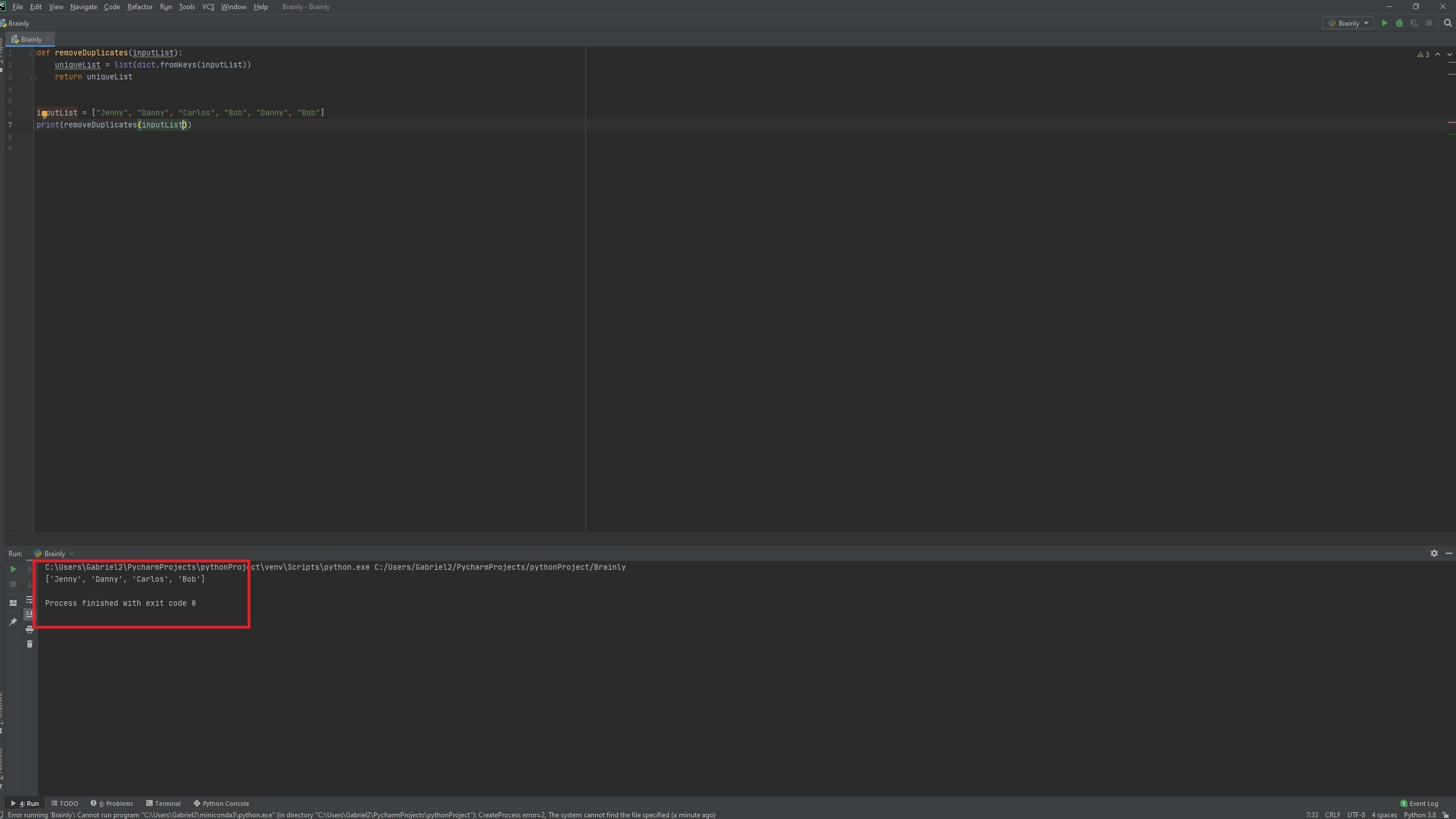
Task: Toggle soft-wrap in run console
Action: click(x=30, y=600)
